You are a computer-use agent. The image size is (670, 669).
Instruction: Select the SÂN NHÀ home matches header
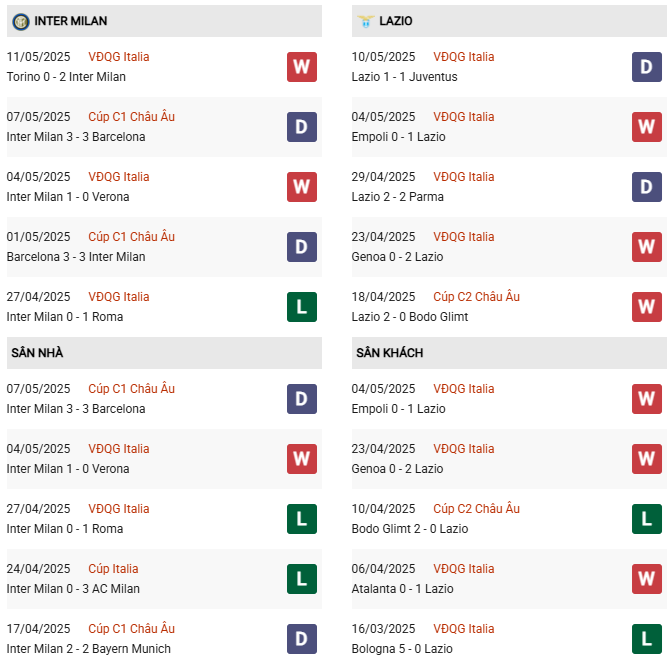click(x=38, y=353)
